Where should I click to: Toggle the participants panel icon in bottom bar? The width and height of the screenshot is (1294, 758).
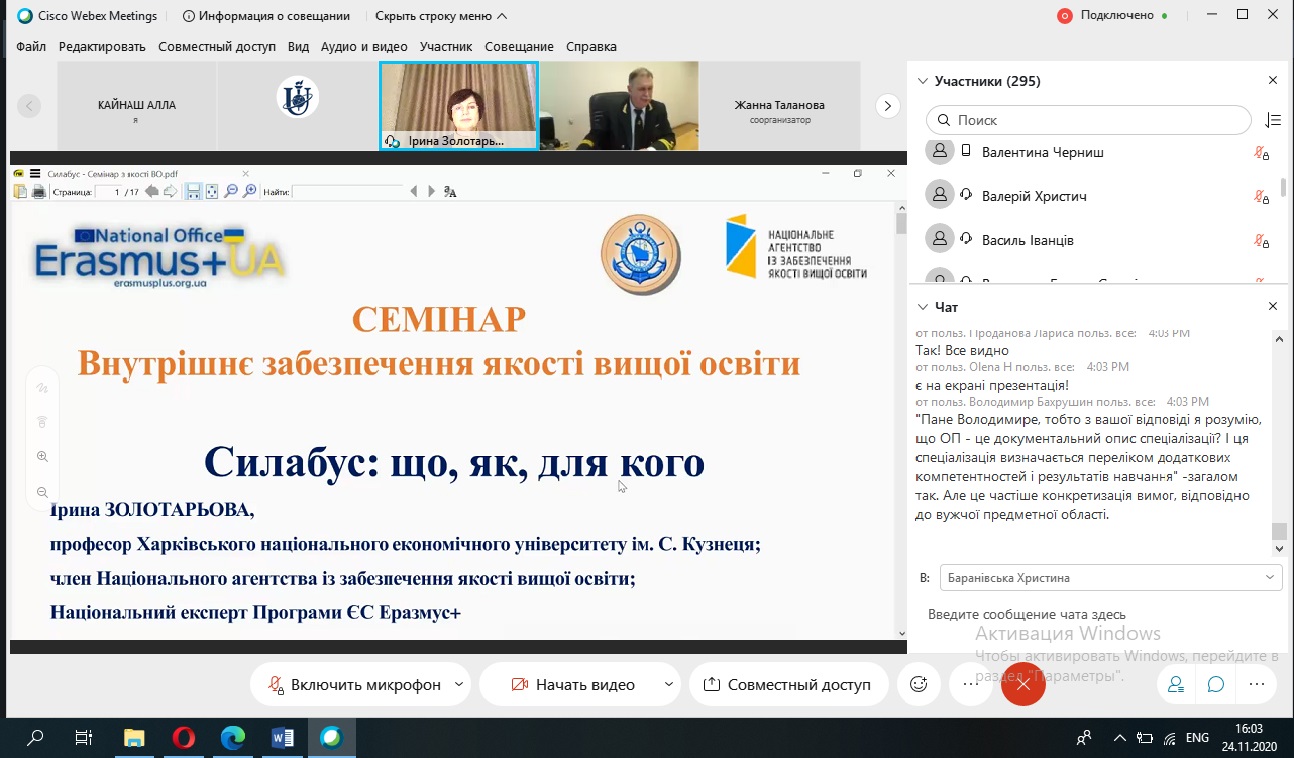click(x=1175, y=685)
